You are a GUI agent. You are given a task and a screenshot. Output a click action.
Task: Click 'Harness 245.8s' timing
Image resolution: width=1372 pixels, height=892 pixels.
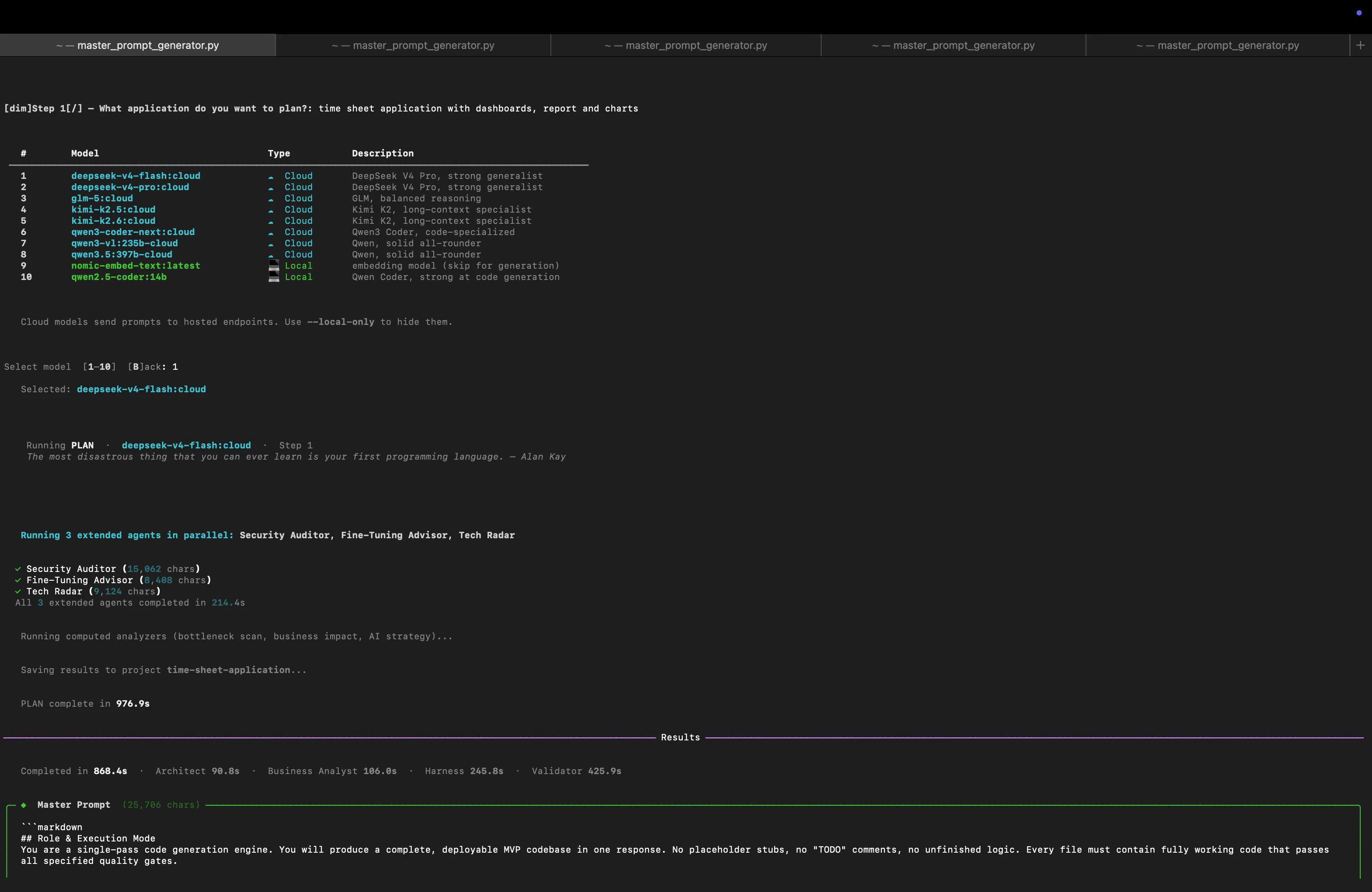click(465, 772)
